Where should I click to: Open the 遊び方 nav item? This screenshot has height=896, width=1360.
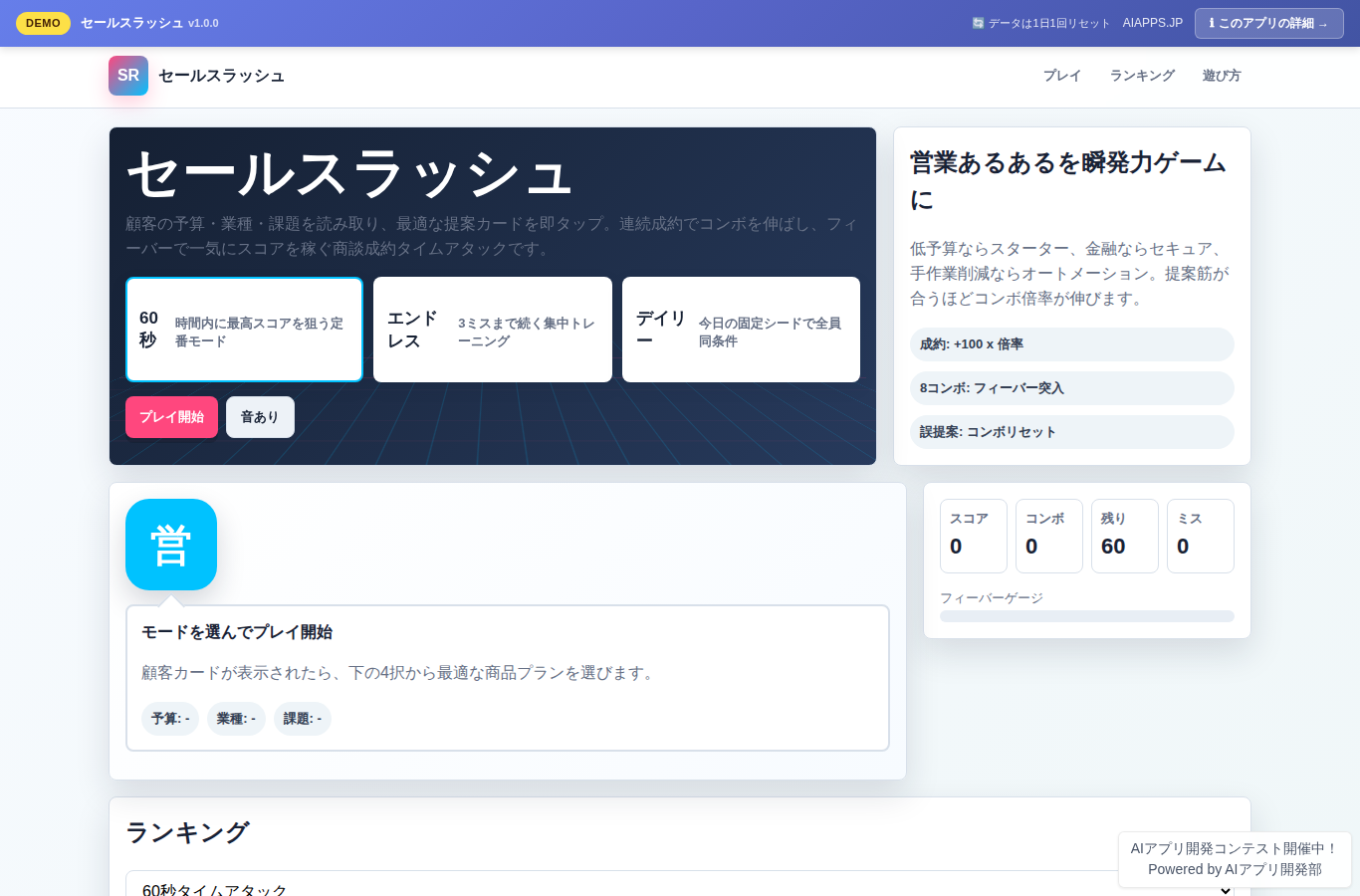pos(1221,76)
